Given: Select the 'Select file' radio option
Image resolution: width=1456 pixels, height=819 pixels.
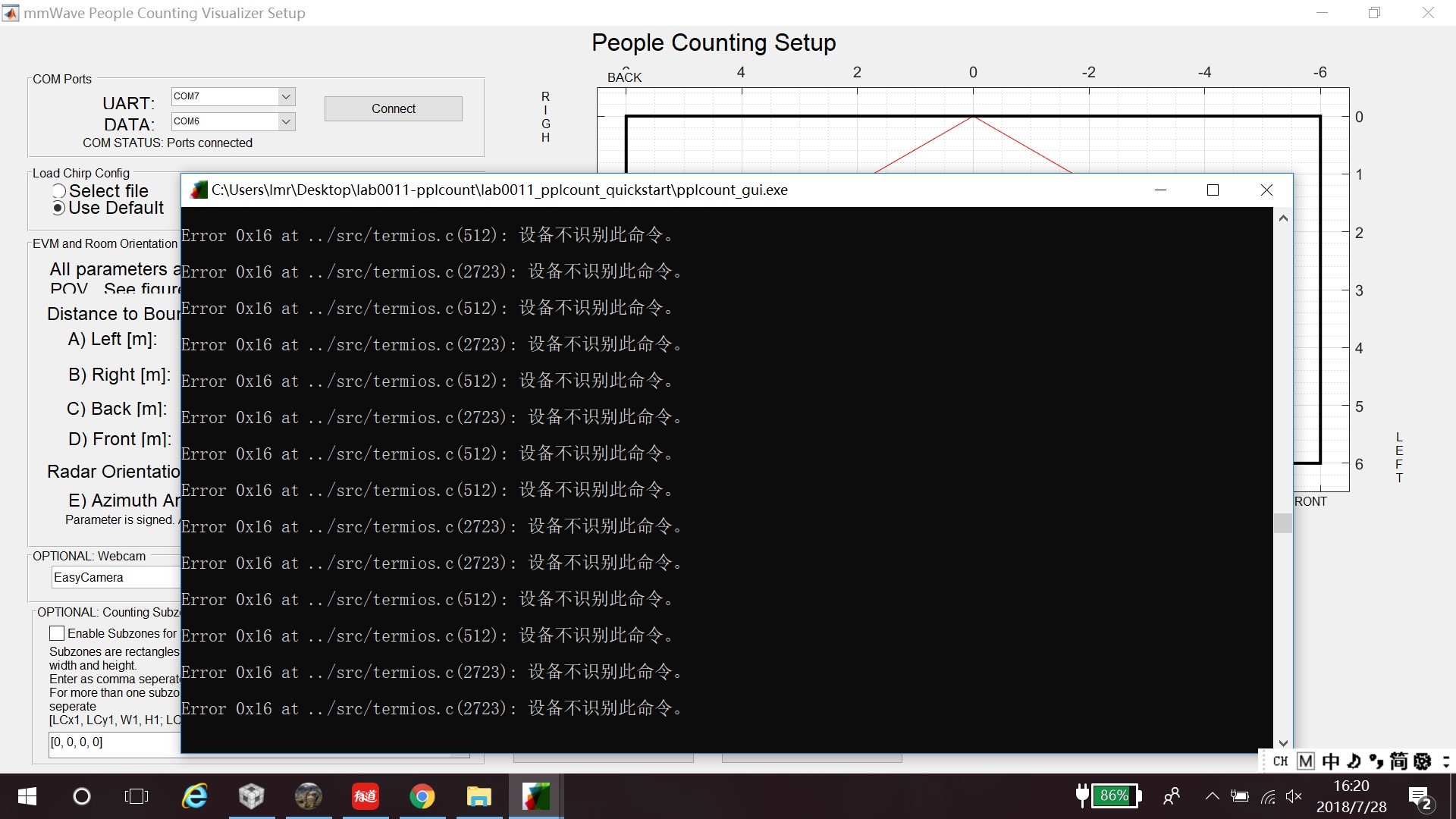Looking at the screenshot, I should 59,191.
